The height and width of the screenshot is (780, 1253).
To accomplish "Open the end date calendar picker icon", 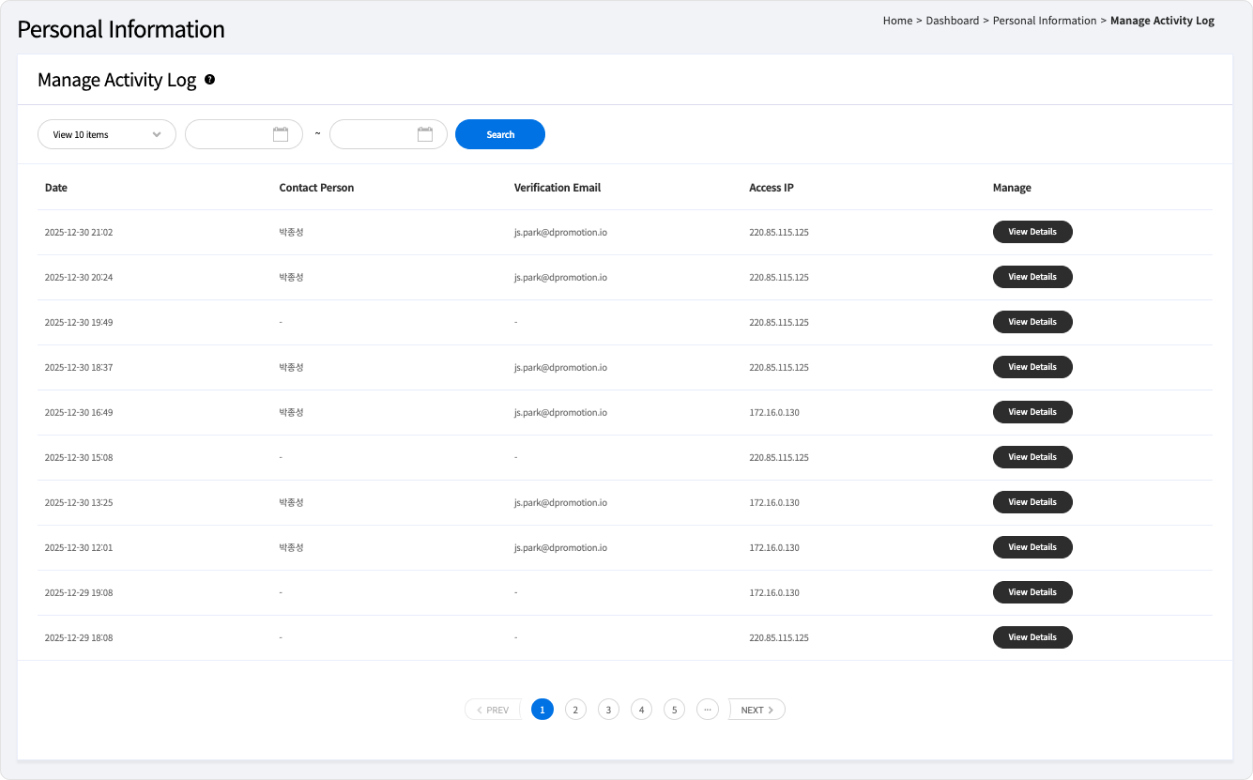I will (425, 134).
